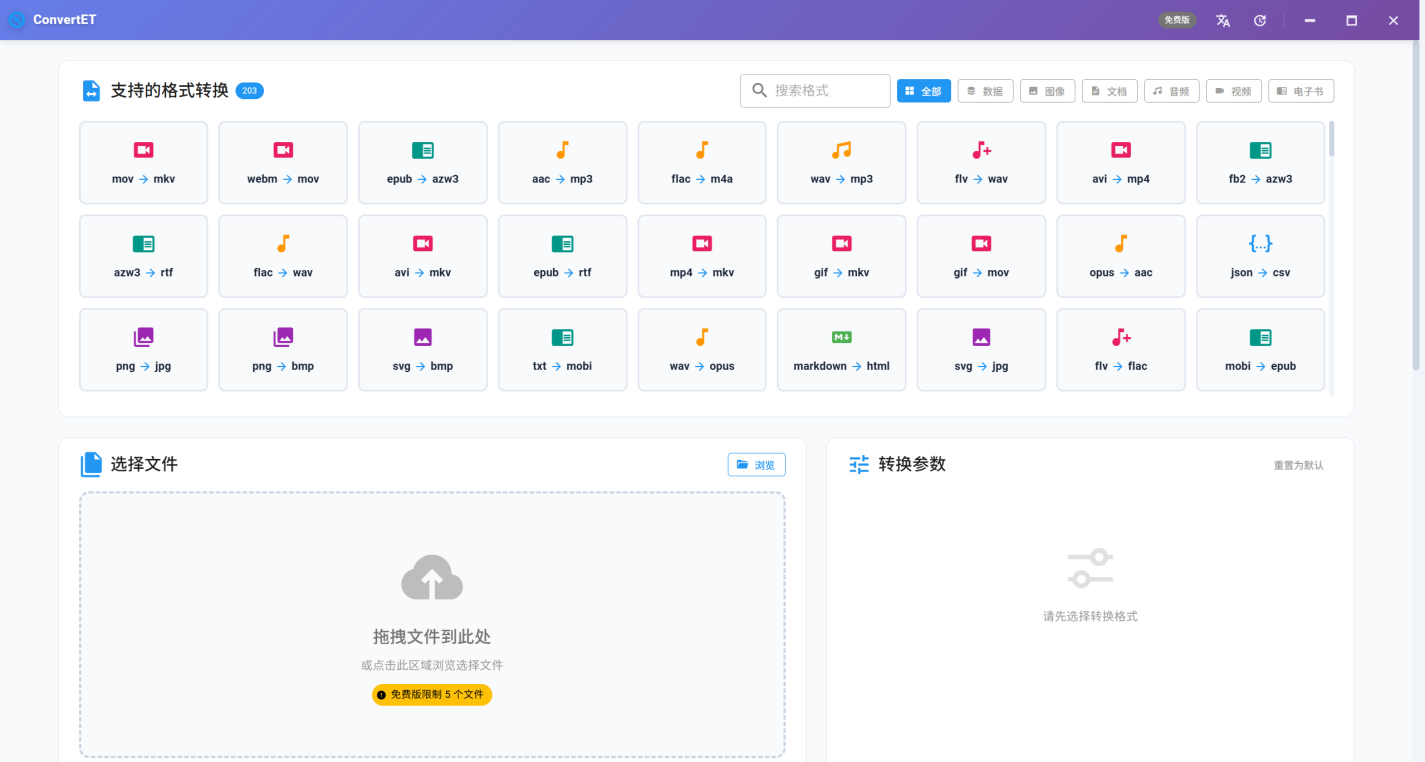
Task: Click the magnifier icon in the format search box
Action: point(758,90)
